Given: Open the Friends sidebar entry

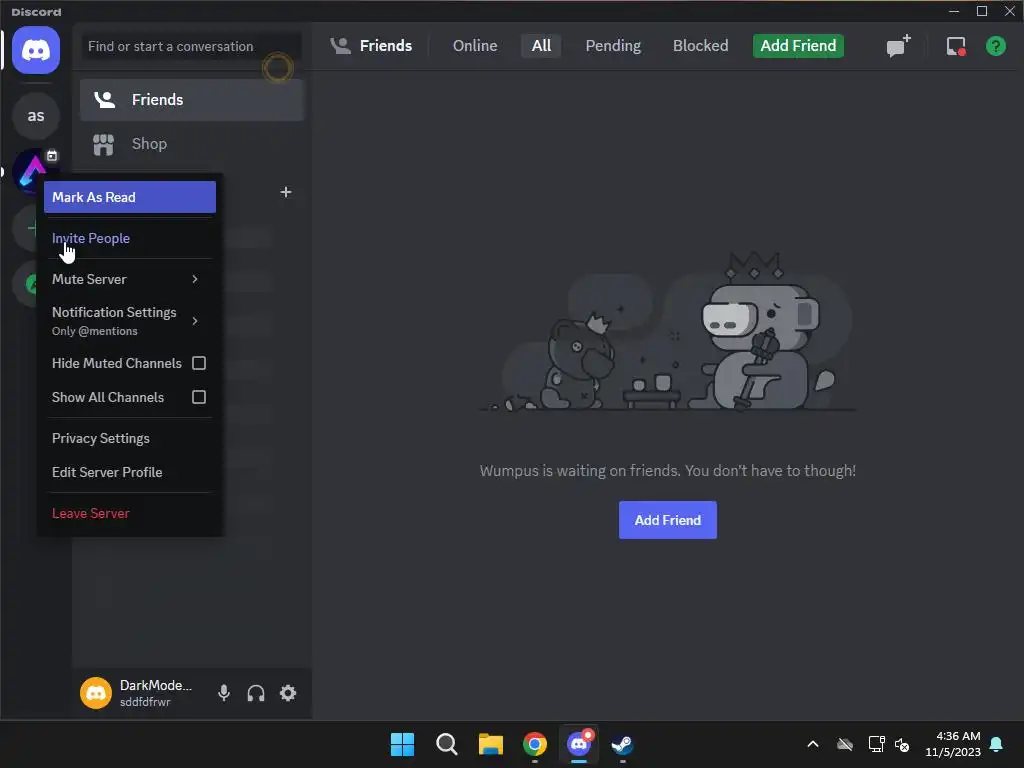Looking at the screenshot, I should pos(192,100).
